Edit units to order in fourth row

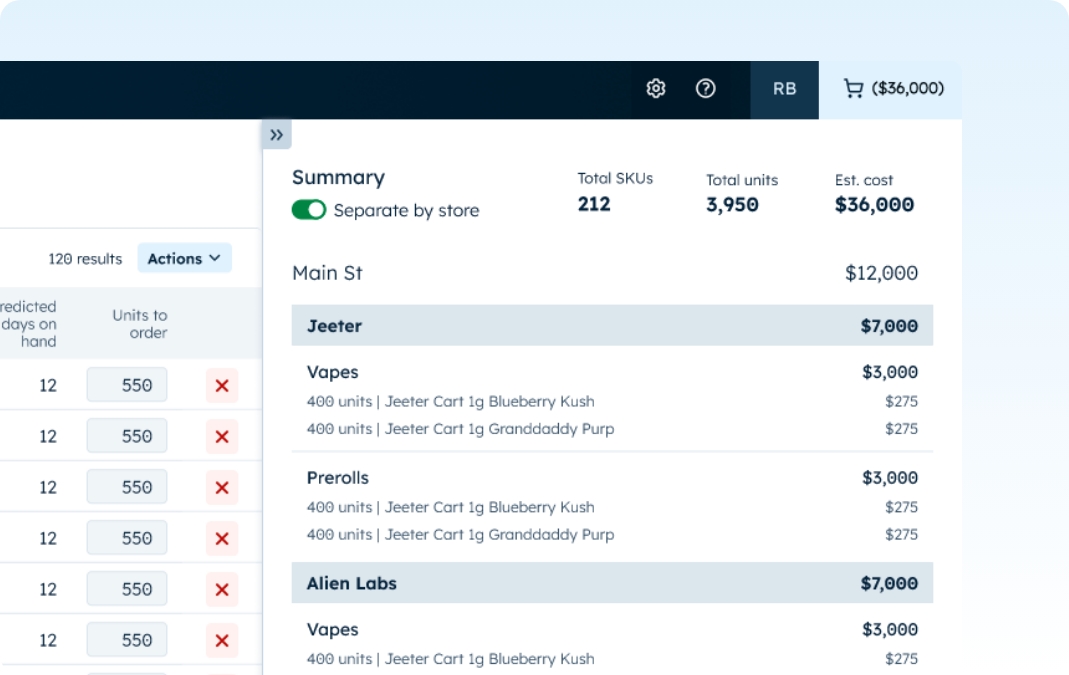pyautogui.click(x=127, y=538)
